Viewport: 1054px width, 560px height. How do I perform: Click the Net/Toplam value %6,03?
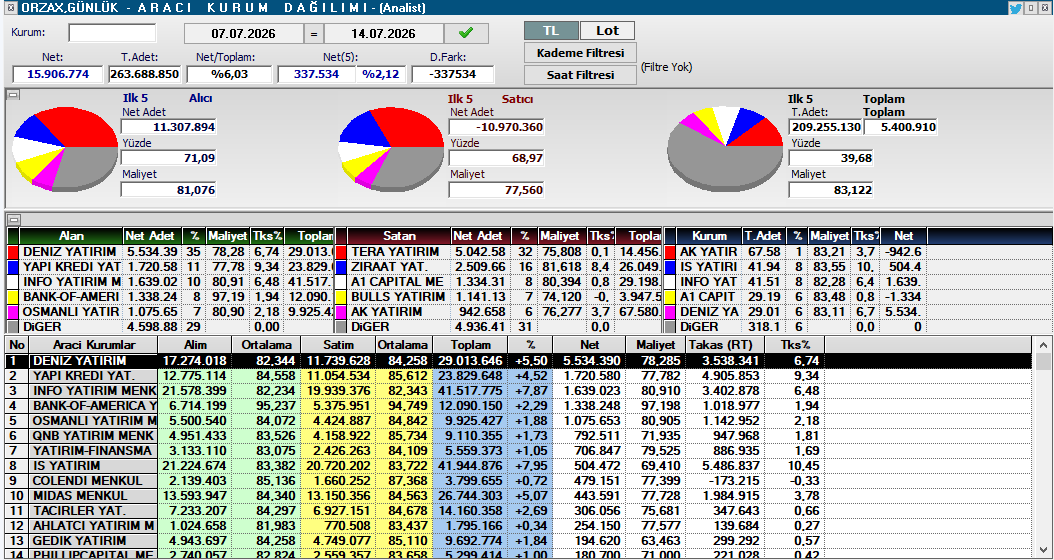(x=229, y=75)
